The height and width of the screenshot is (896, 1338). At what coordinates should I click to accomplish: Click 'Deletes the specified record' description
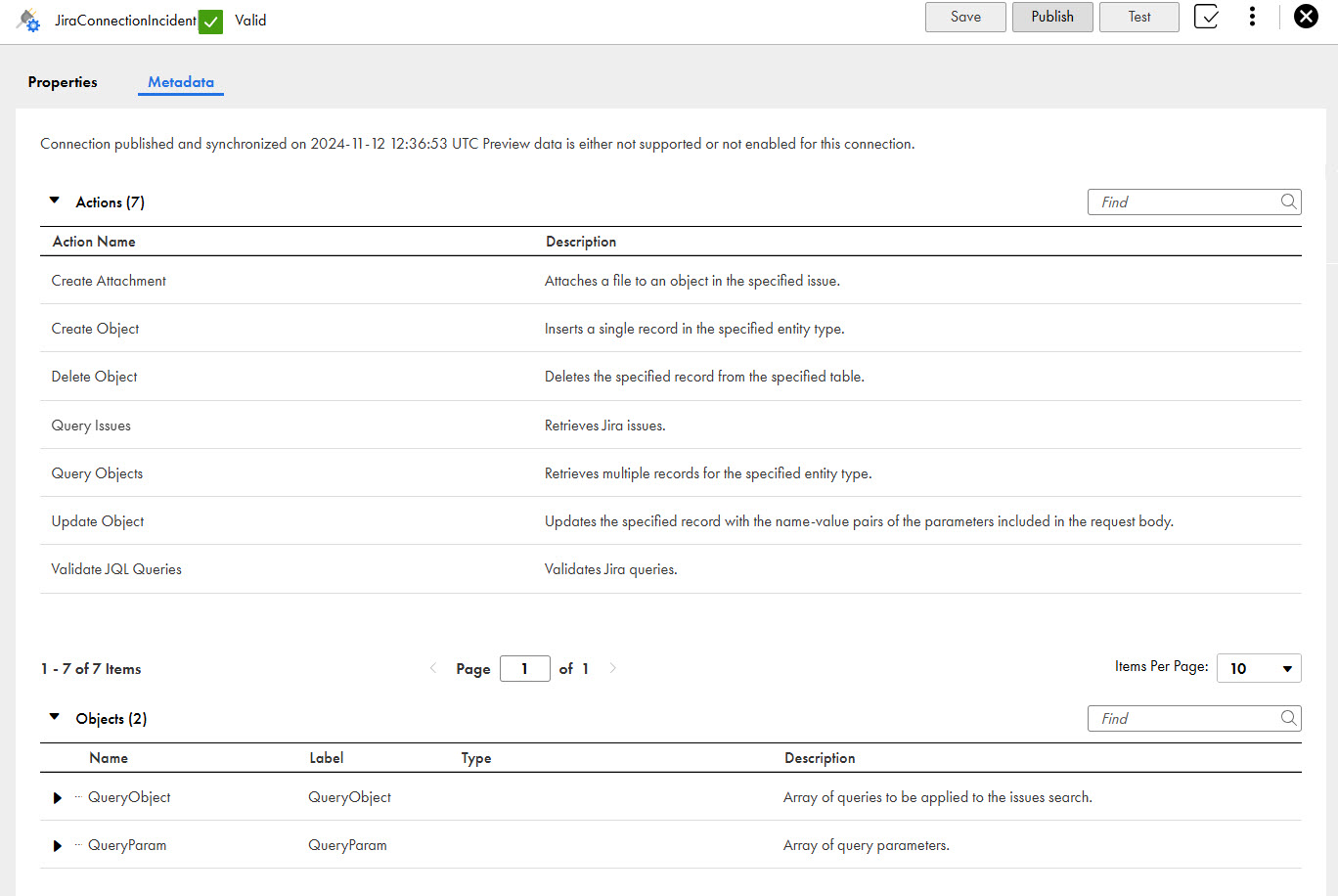click(704, 377)
